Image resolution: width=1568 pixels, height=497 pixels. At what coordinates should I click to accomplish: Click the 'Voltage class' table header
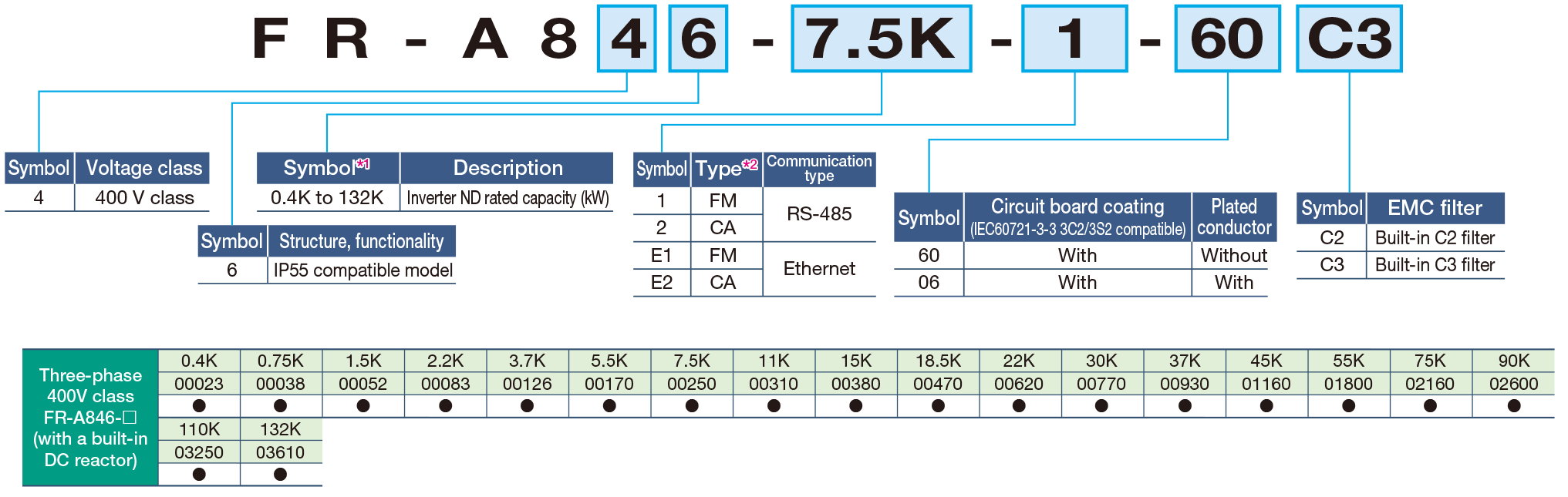tap(143, 168)
